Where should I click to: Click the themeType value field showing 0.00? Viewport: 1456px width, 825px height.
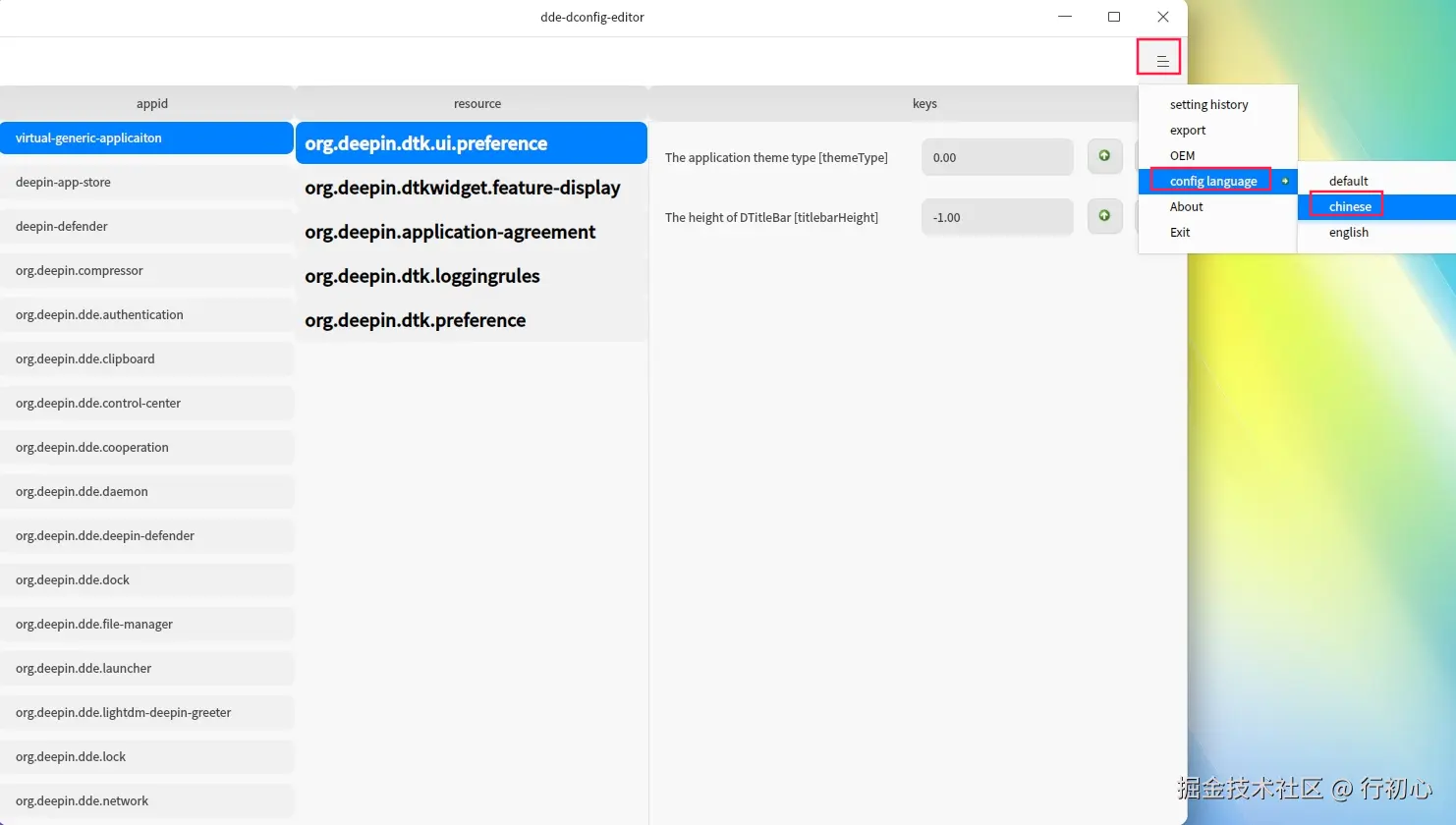996,156
